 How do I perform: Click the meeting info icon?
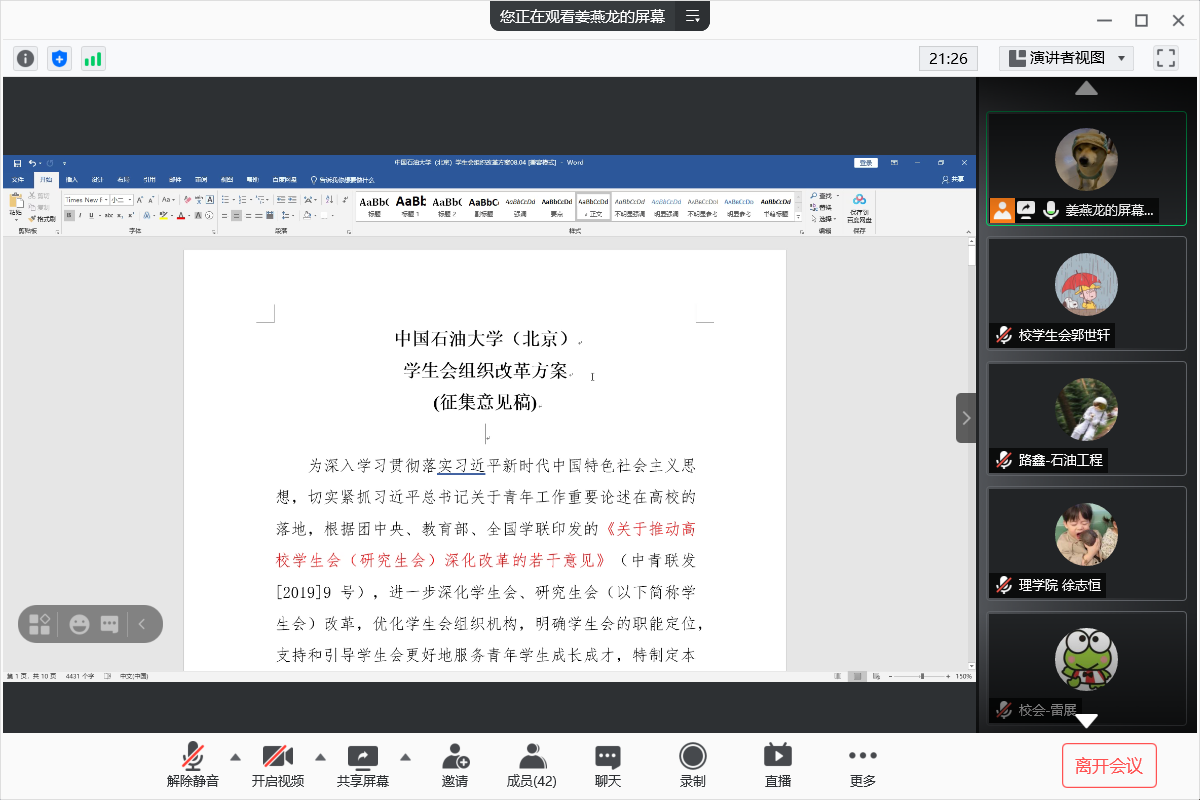click(25, 58)
